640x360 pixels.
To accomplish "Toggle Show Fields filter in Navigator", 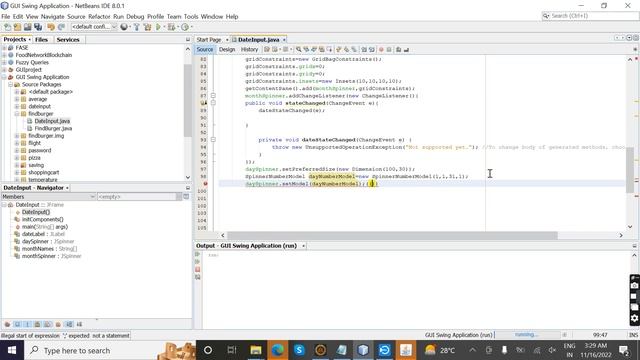I will (17, 324).
